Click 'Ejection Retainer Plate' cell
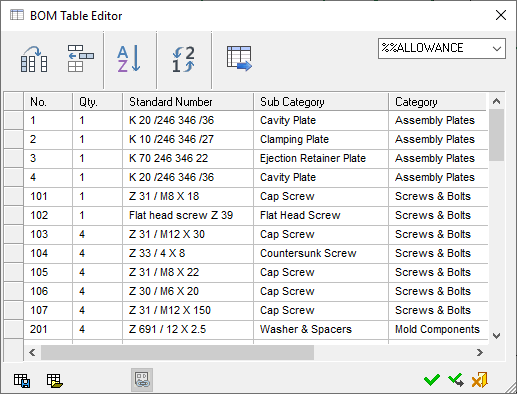 (x=321, y=158)
